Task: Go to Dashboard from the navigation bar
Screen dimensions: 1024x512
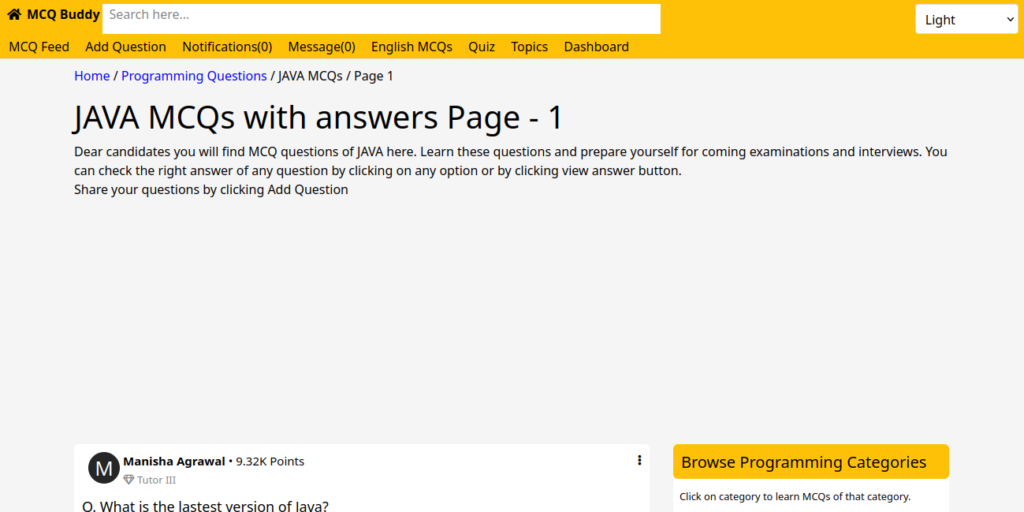Action: coord(596,47)
